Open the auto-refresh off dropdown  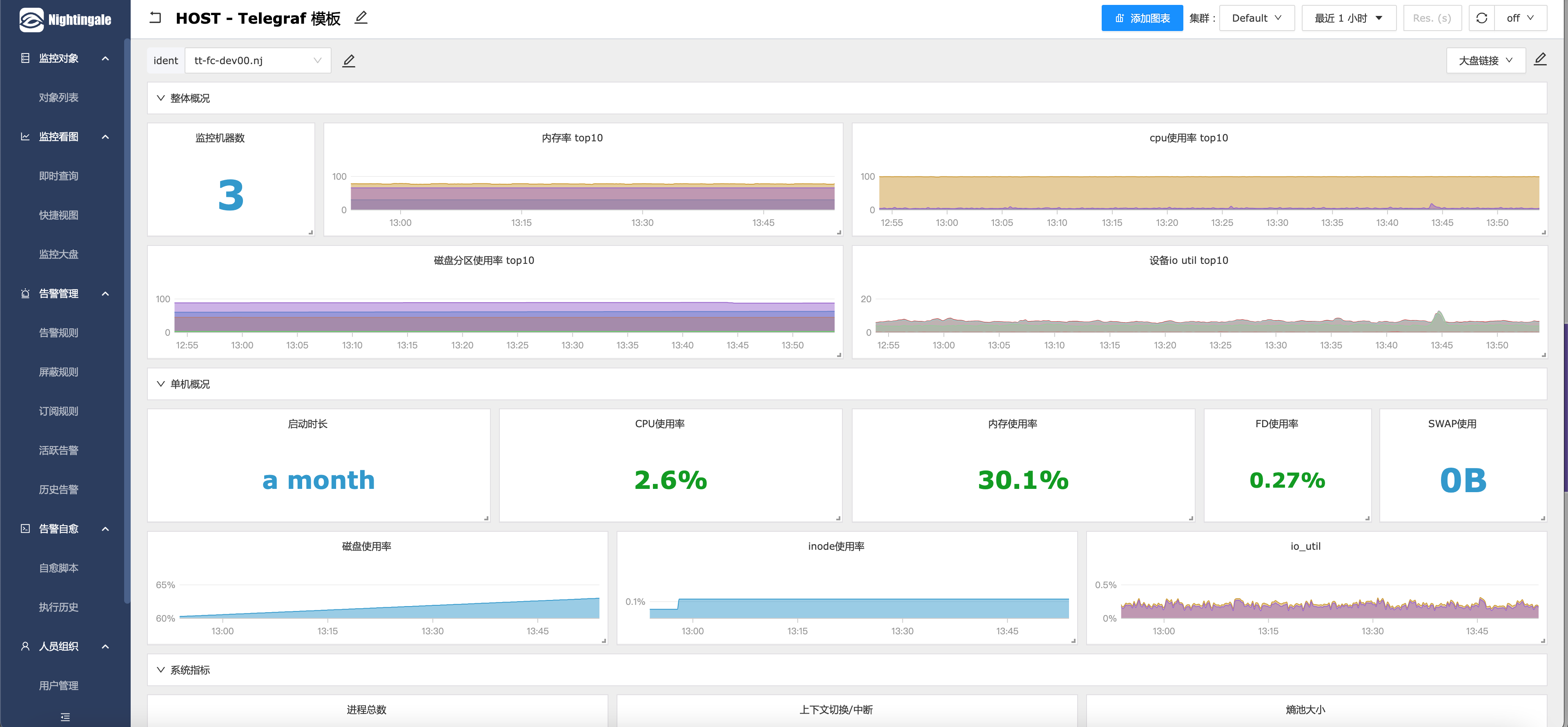(1520, 18)
